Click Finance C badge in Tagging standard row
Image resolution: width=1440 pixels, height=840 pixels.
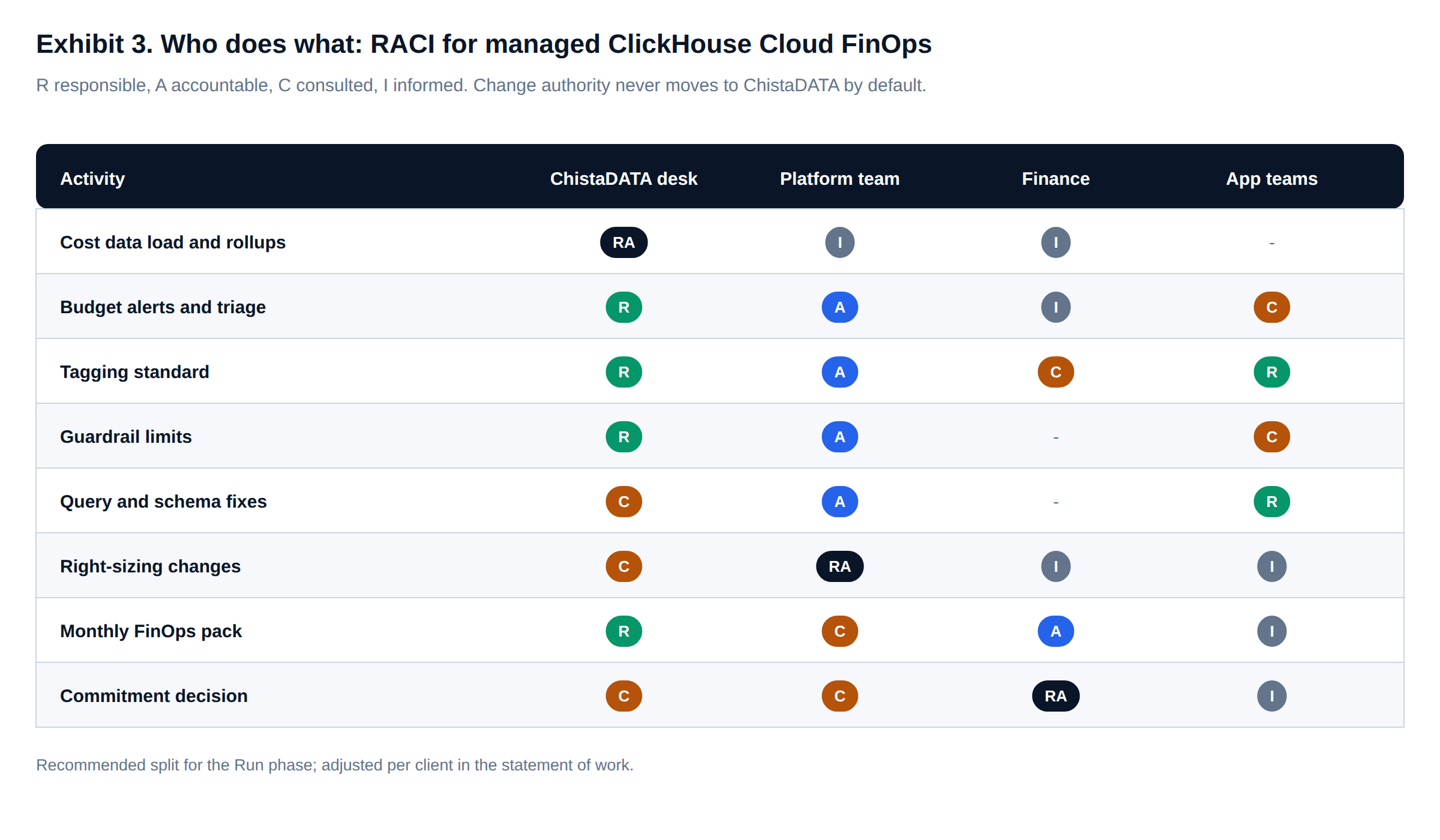pos(1055,372)
